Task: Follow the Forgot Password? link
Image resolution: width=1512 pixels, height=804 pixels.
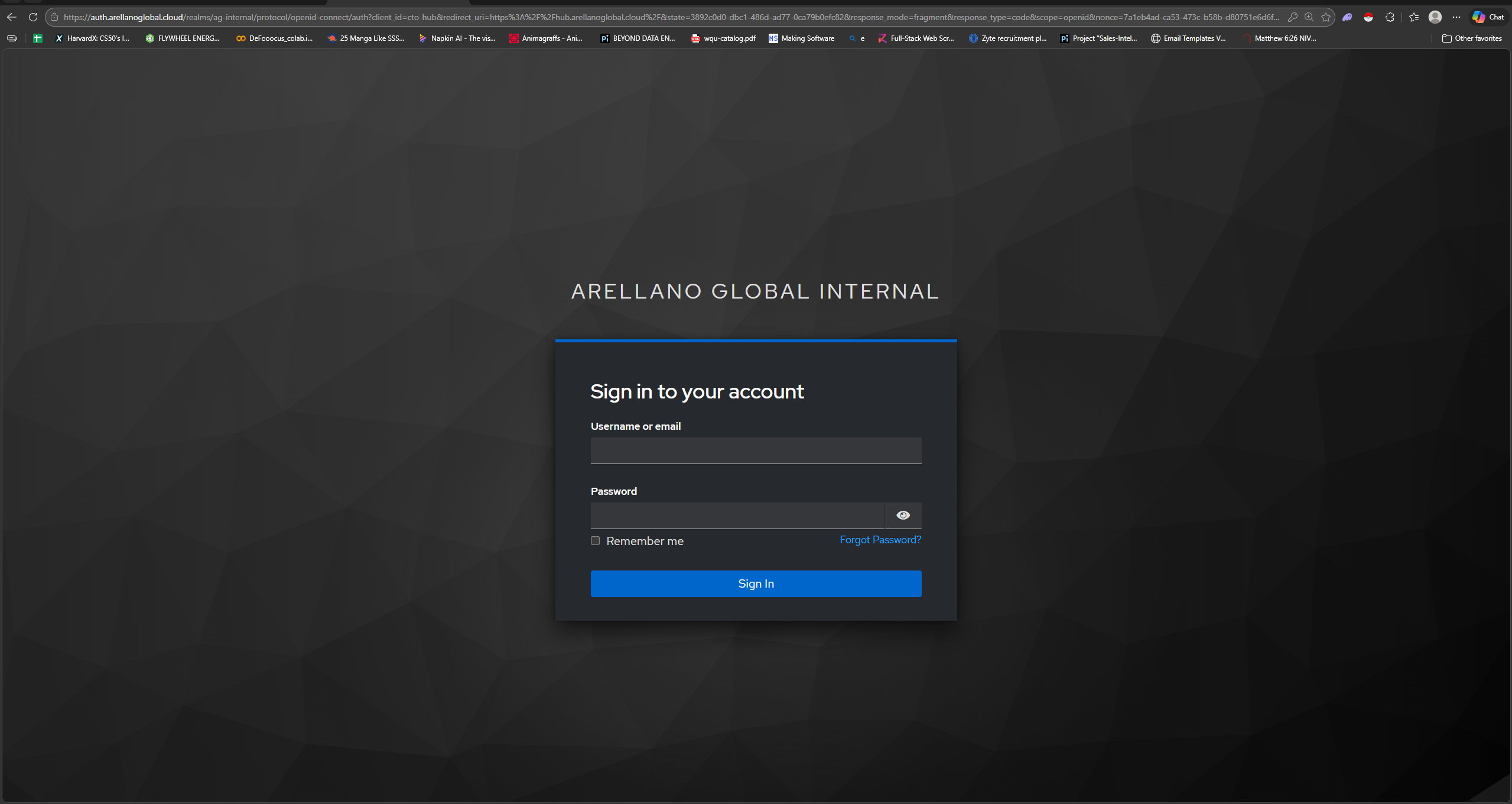Action: [880, 540]
